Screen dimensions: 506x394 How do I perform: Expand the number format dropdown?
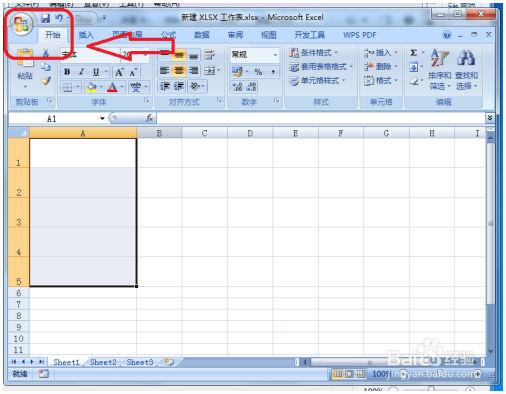click(x=275, y=54)
